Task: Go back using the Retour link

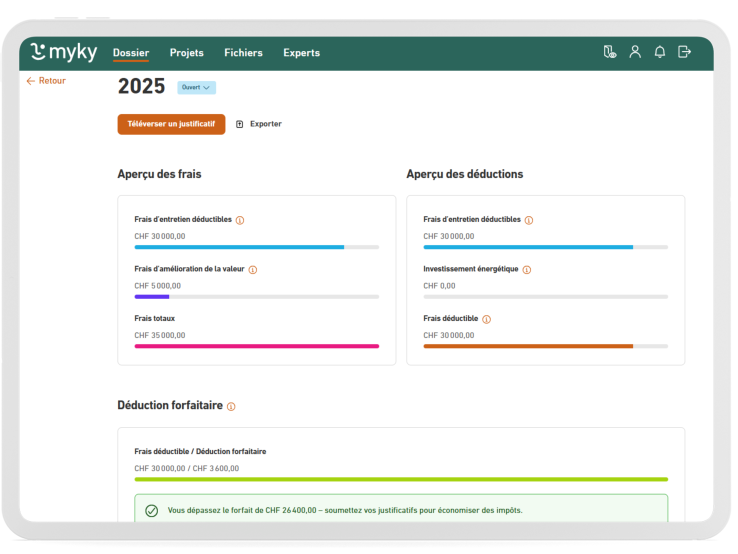Action: click(46, 81)
